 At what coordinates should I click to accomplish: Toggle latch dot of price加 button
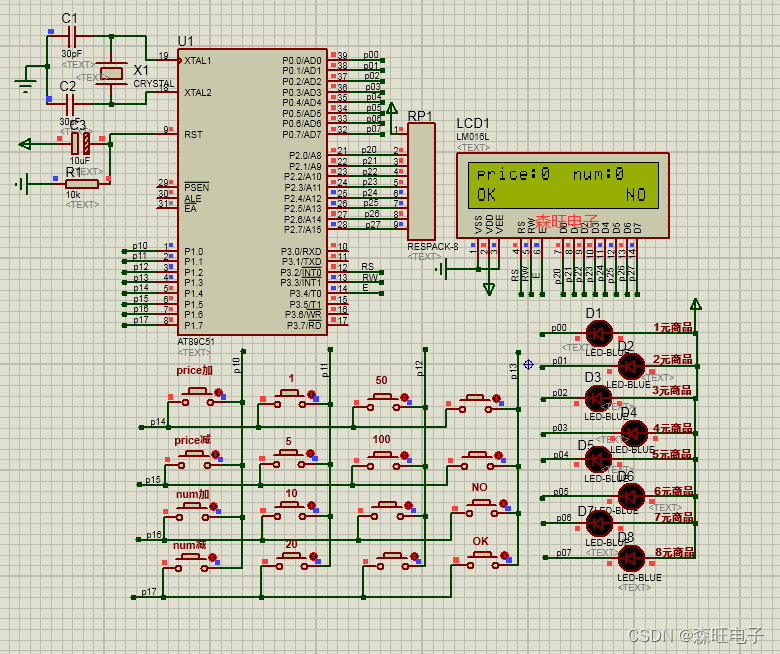(218, 392)
